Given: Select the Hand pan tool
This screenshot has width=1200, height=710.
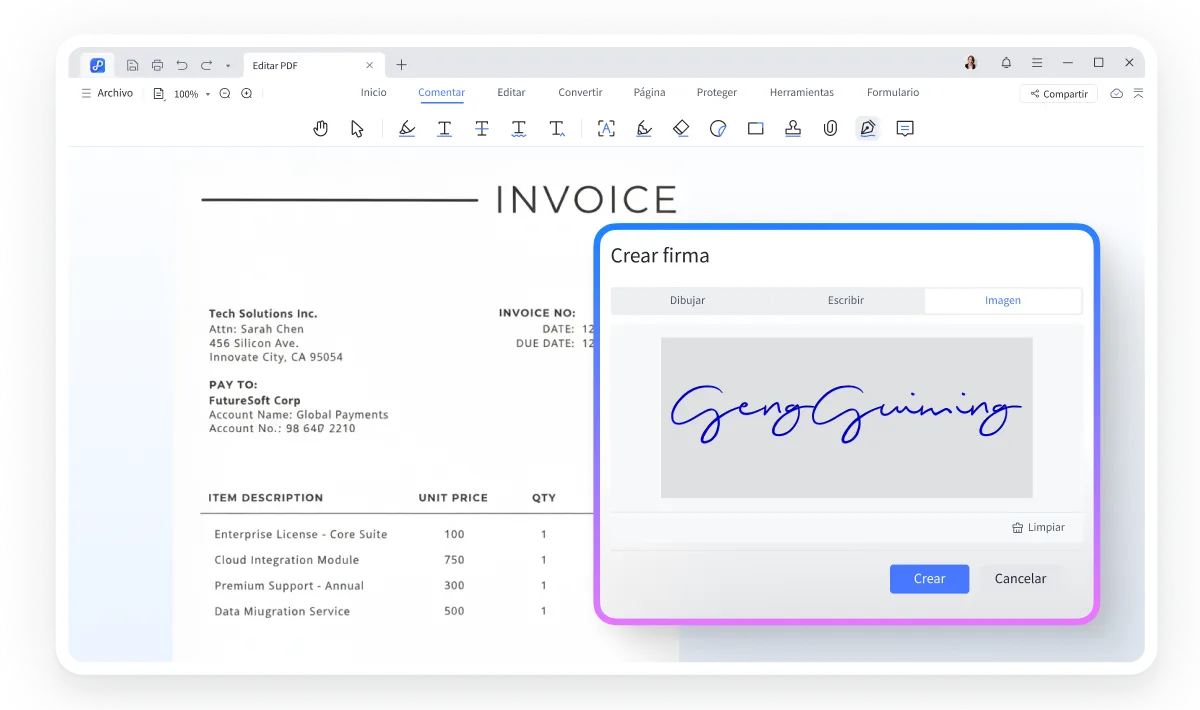Looking at the screenshot, I should 320,128.
